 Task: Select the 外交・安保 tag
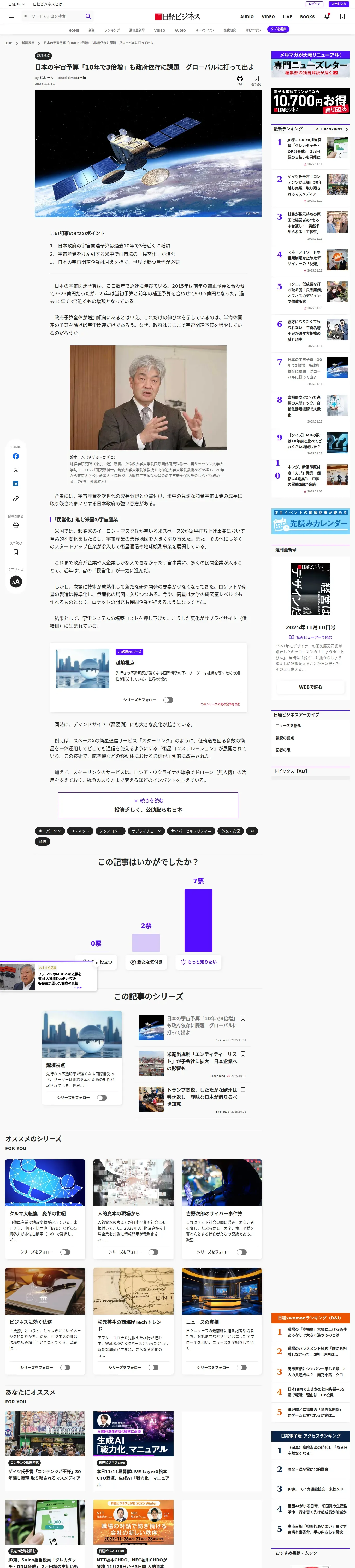point(230,831)
